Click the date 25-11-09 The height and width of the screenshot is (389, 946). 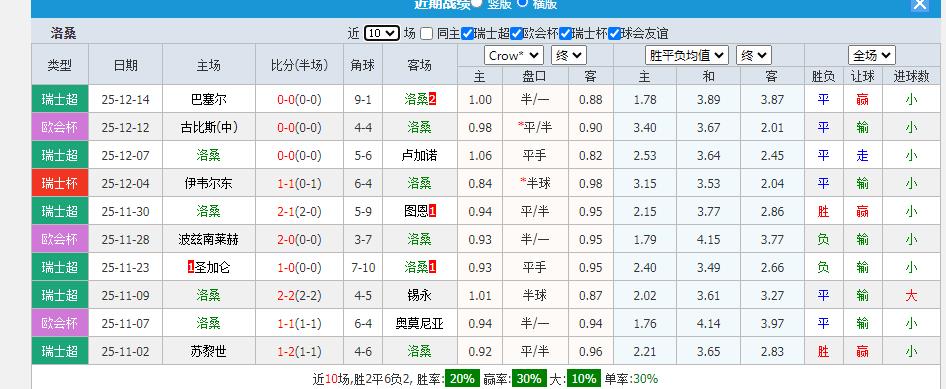tap(125, 296)
